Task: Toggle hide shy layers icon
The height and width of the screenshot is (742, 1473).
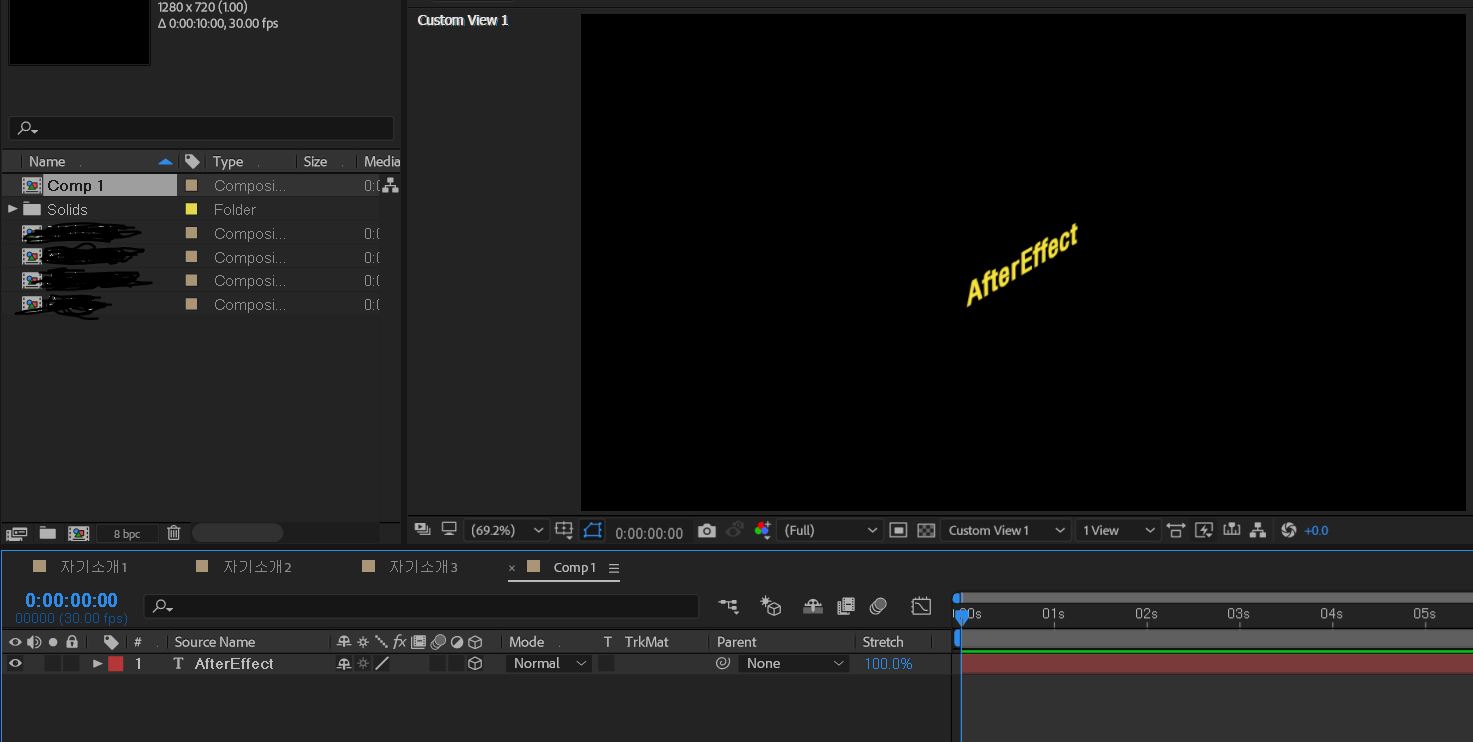Action: tap(813, 606)
